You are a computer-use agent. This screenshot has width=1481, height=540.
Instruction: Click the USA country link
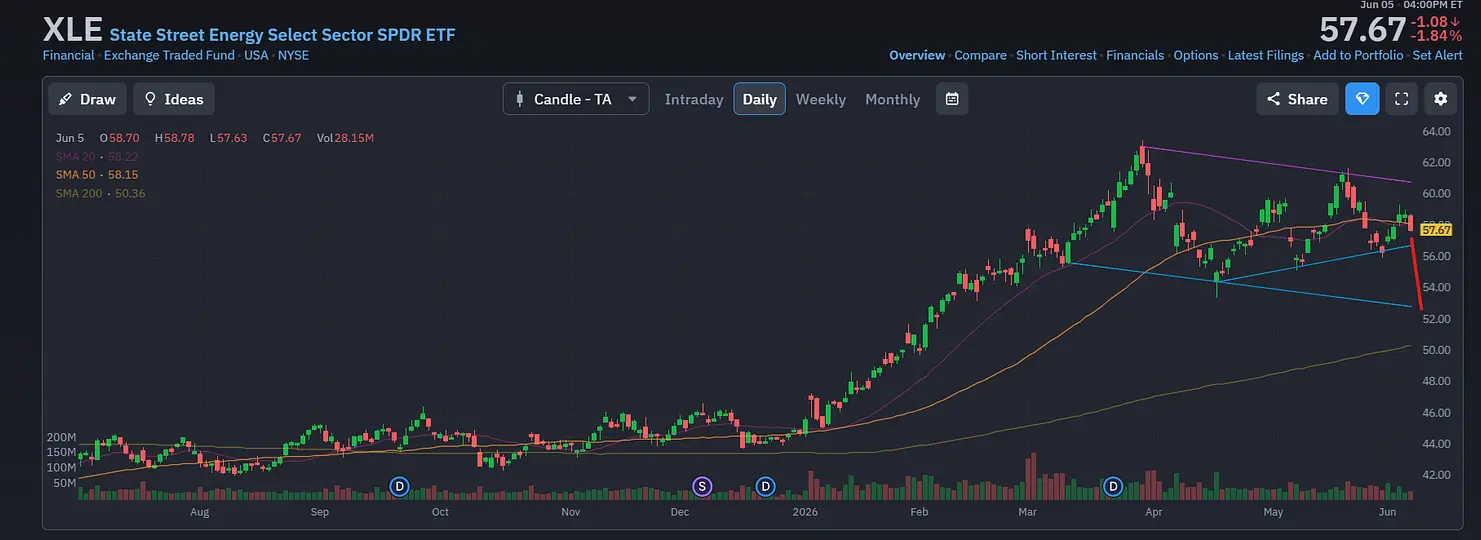(x=256, y=55)
